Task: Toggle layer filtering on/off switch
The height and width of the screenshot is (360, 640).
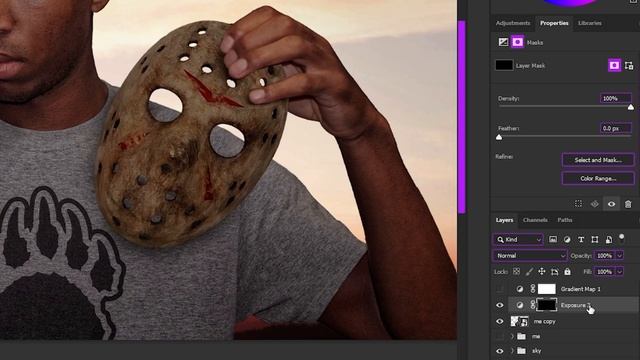Action: click(621, 238)
